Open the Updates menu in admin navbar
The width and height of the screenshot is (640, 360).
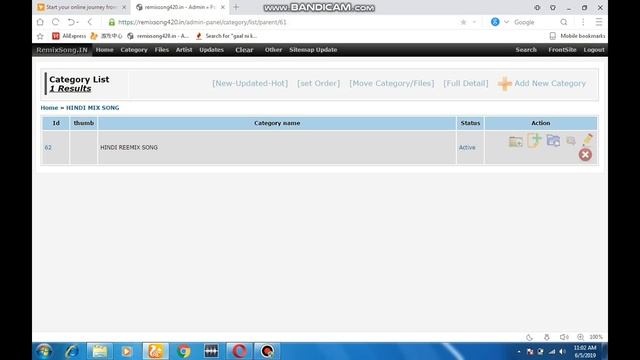211,50
